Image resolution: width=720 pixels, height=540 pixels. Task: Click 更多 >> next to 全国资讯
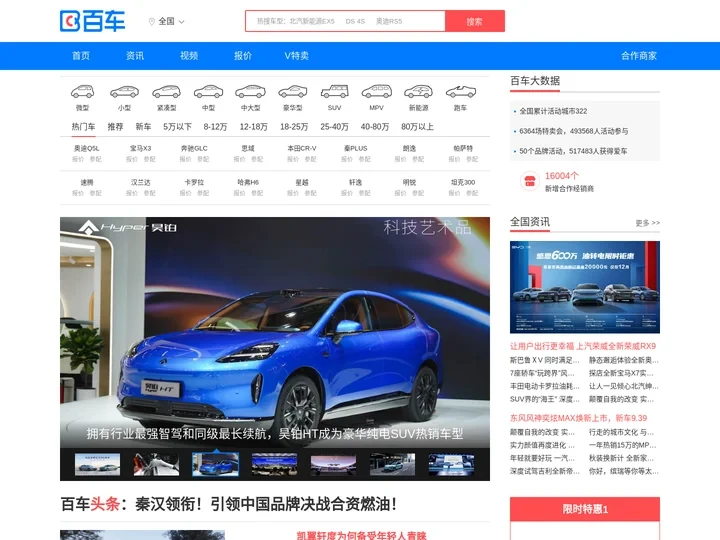click(647, 223)
